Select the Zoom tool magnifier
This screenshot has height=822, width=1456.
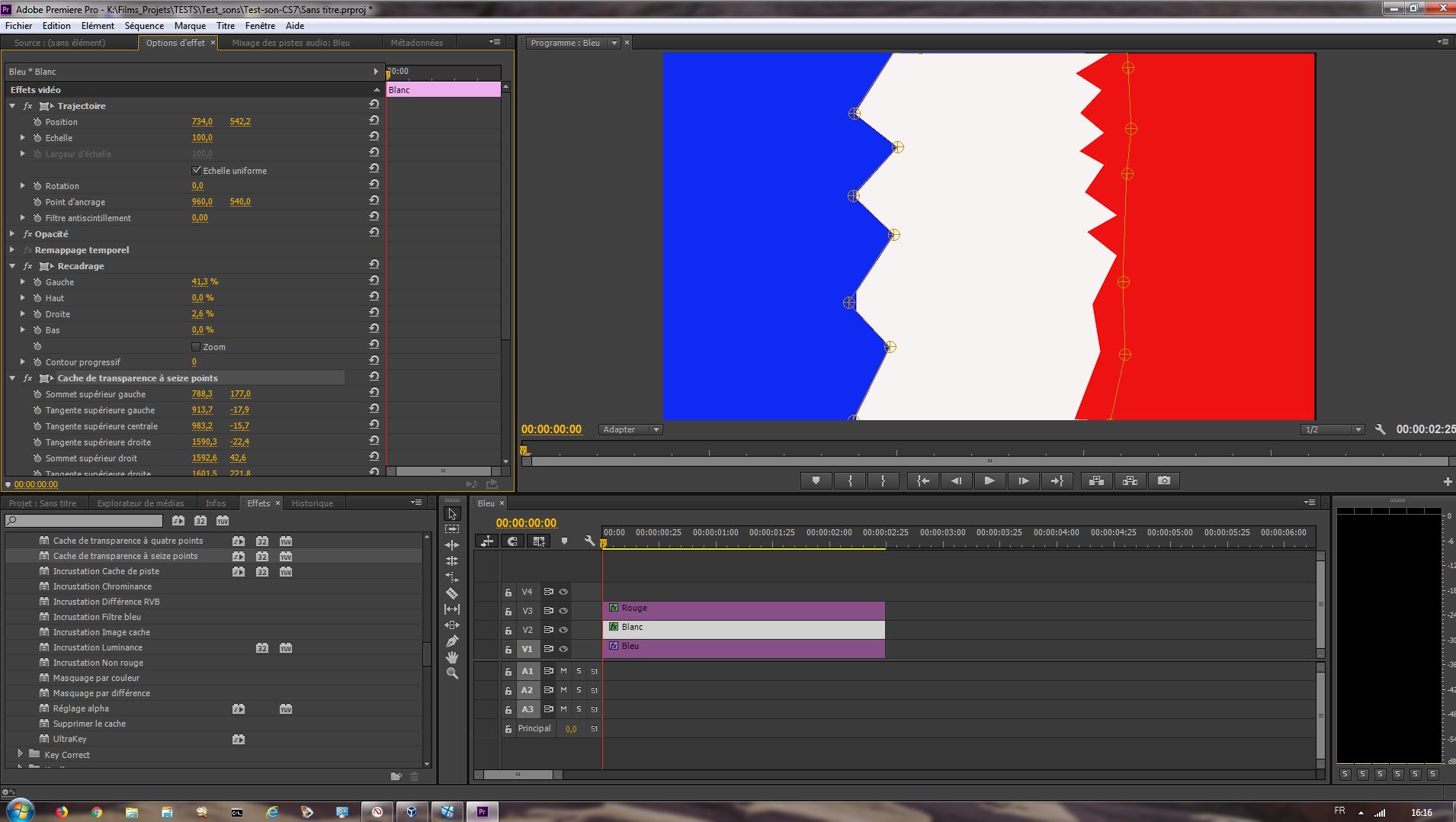pyautogui.click(x=452, y=673)
